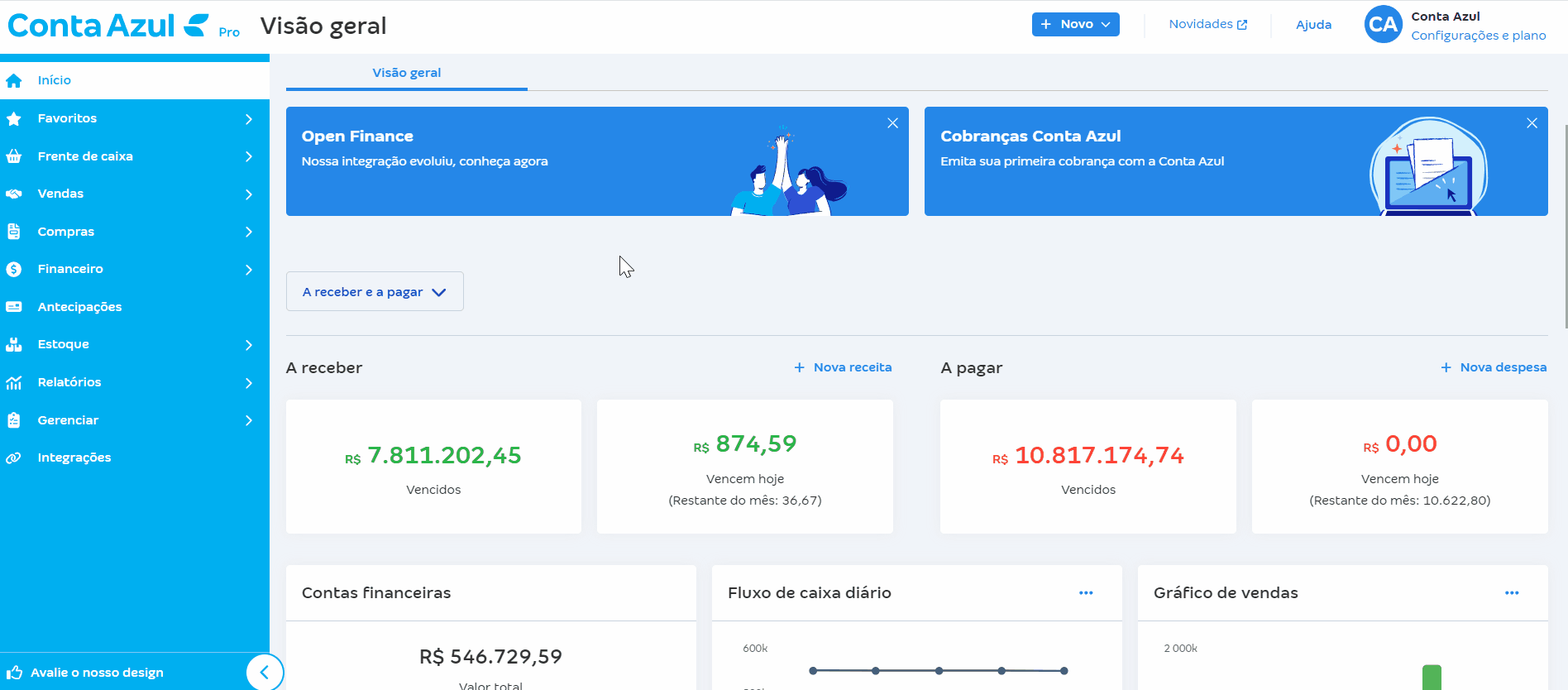Expand the Favoritos submenu chevron

pyautogui.click(x=248, y=119)
